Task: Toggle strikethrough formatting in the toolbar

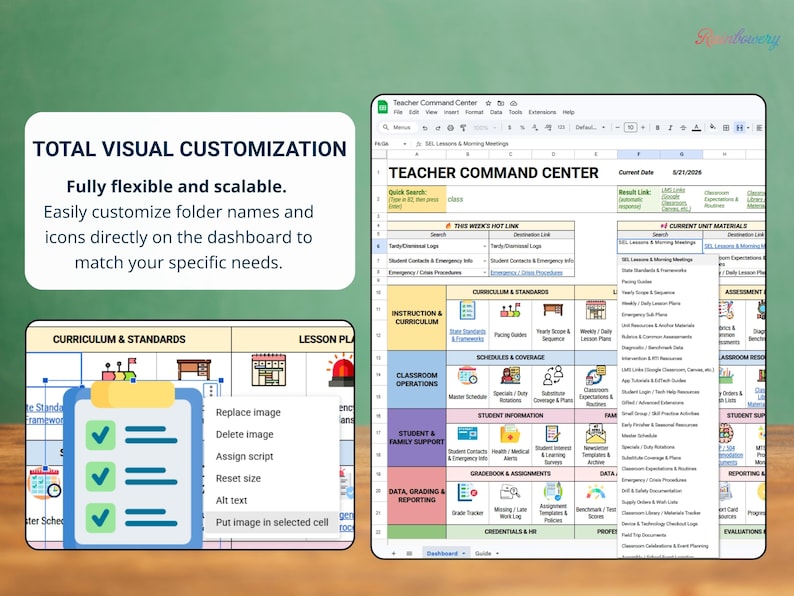Action: [x=683, y=128]
